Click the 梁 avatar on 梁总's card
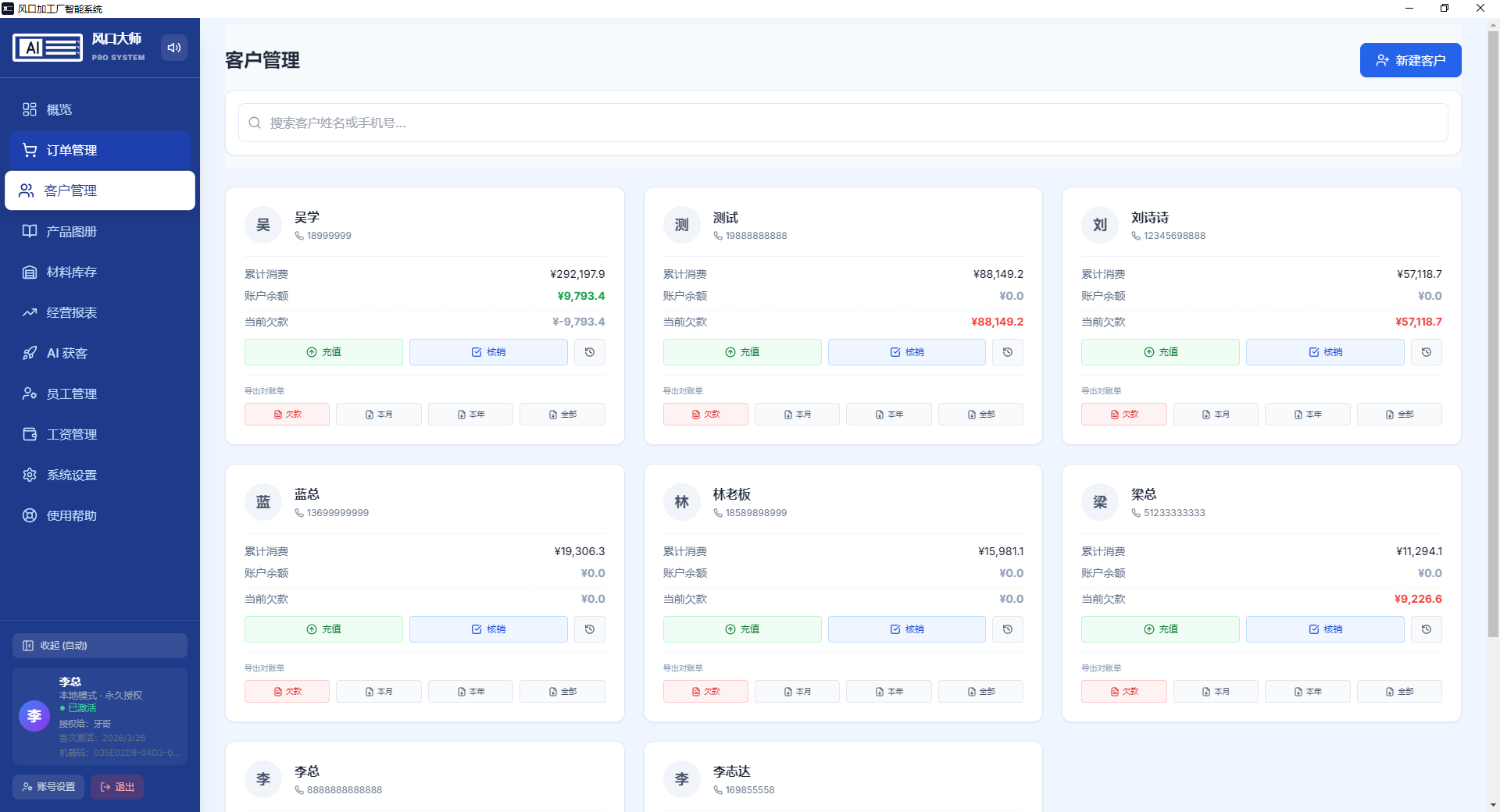Image resolution: width=1500 pixels, height=812 pixels. tap(1100, 502)
